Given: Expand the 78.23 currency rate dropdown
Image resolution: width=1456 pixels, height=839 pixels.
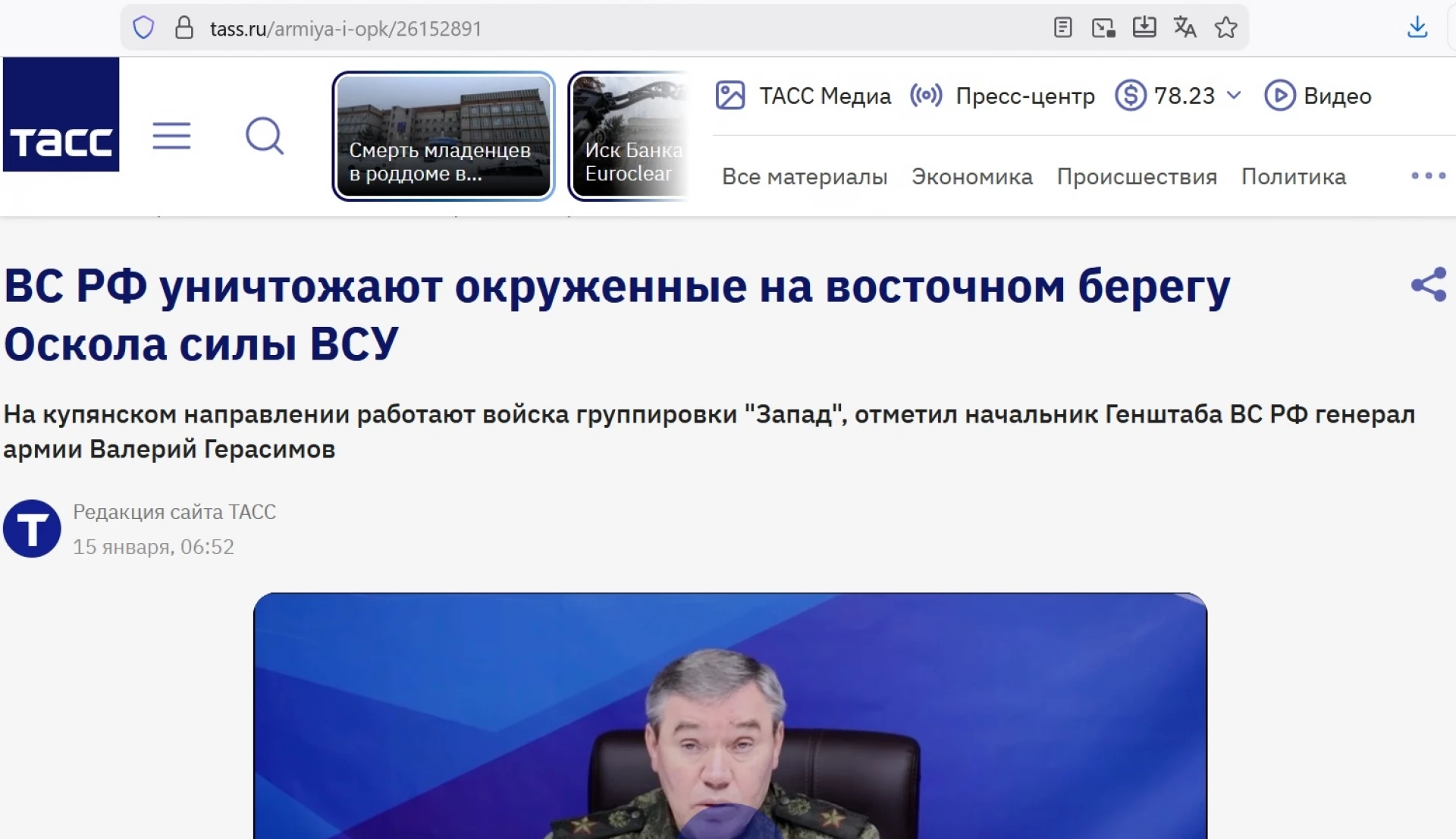Looking at the screenshot, I should 1178,96.
